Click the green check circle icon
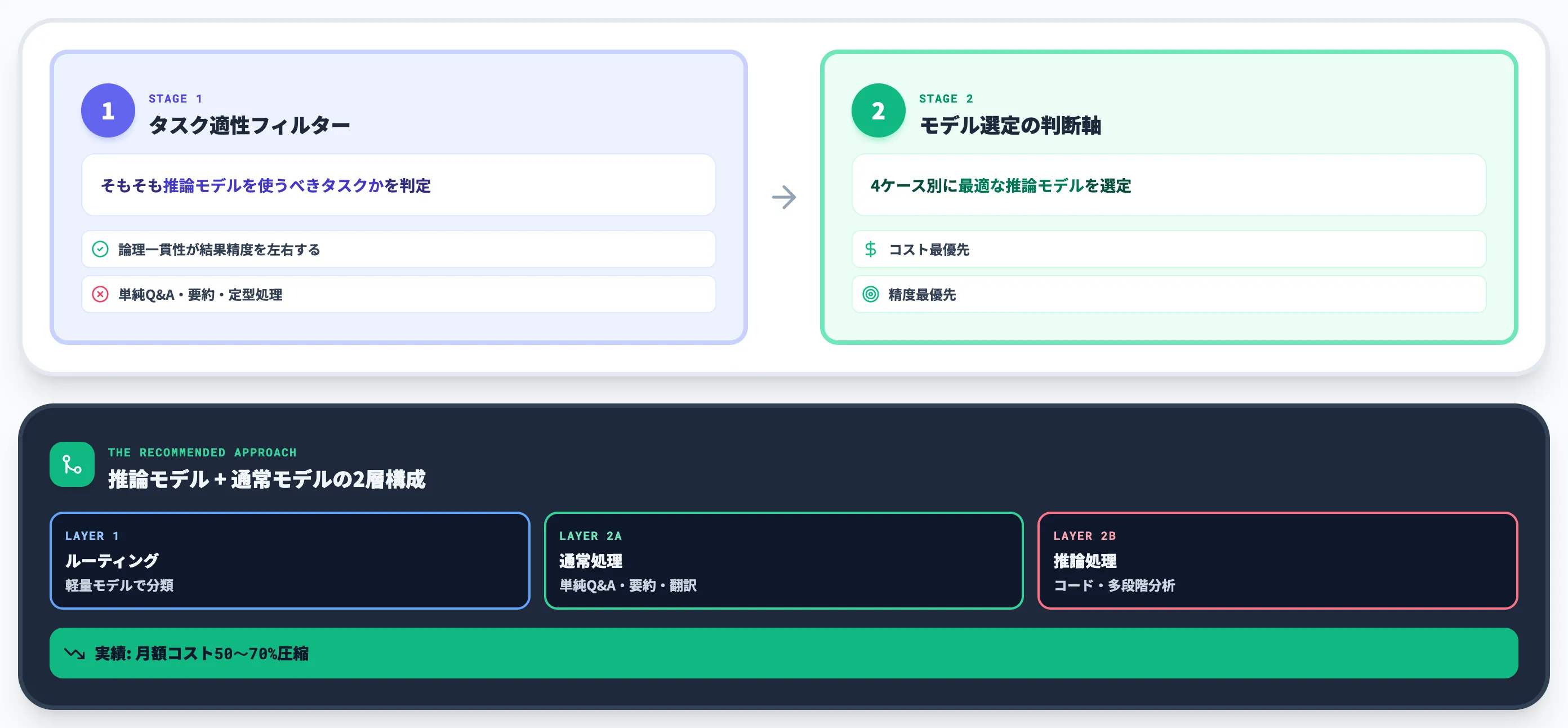1568x728 pixels. tap(100, 249)
